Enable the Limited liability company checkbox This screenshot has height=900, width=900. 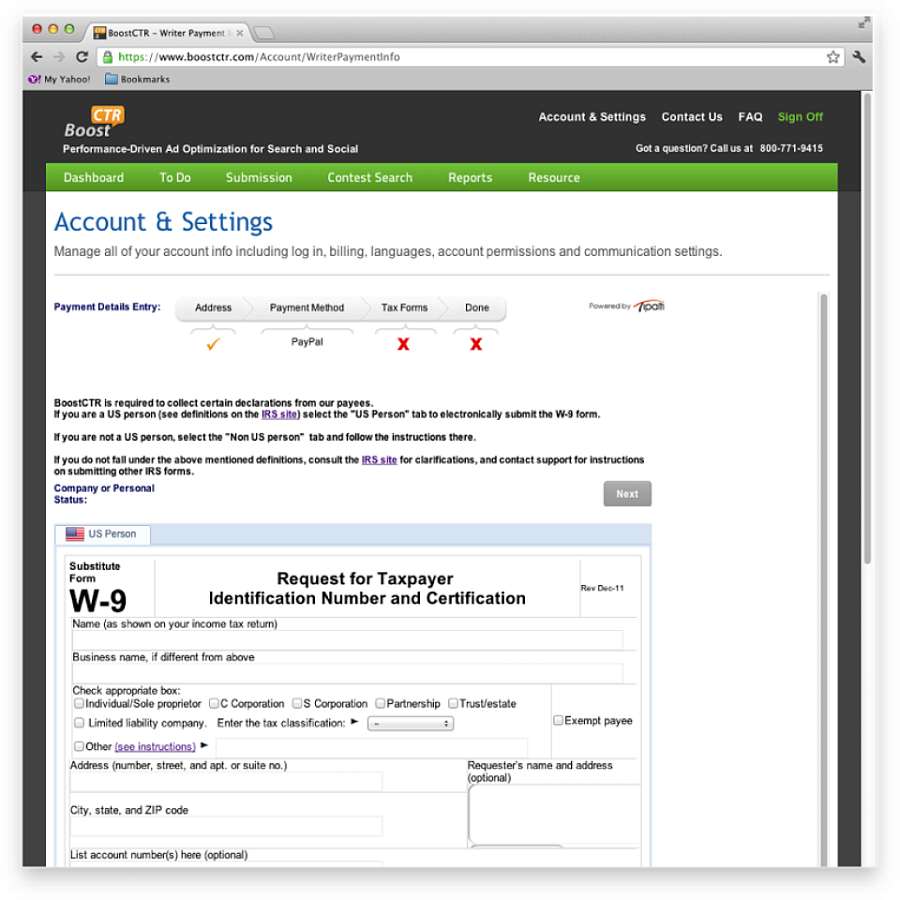pos(79,723)
